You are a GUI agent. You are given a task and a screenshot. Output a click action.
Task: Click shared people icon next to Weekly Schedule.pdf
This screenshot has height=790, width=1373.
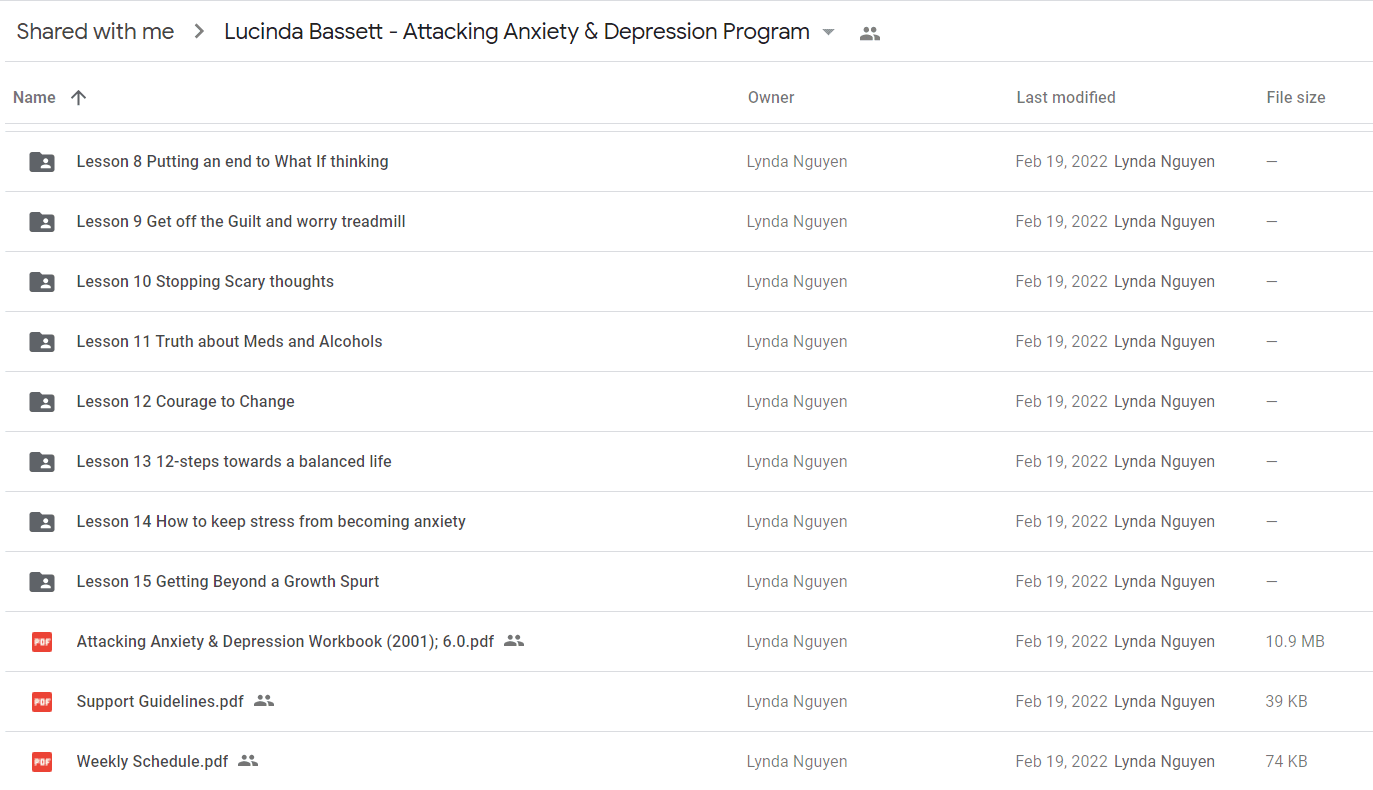click(x=248, y=761)
